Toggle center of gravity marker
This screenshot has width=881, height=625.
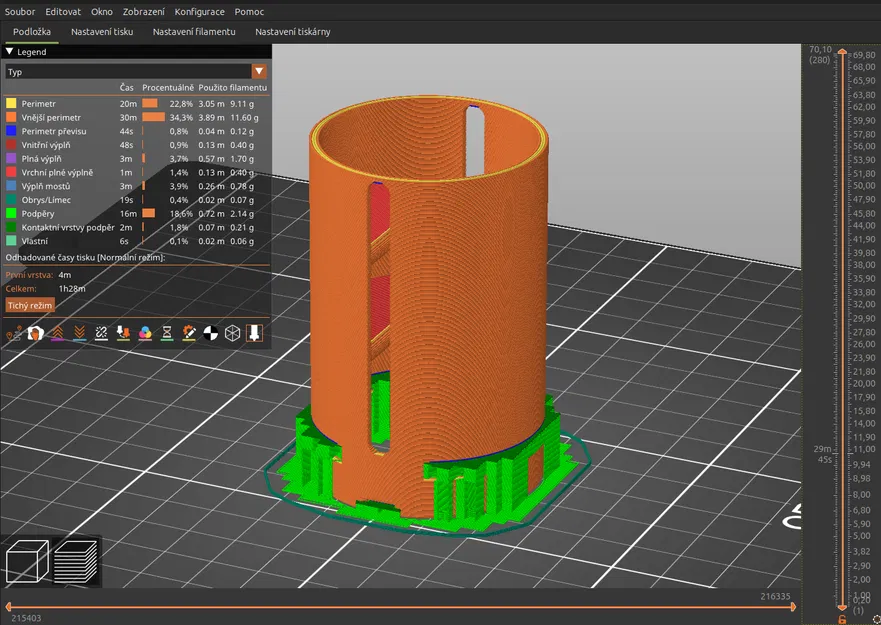tap(211, 333)
